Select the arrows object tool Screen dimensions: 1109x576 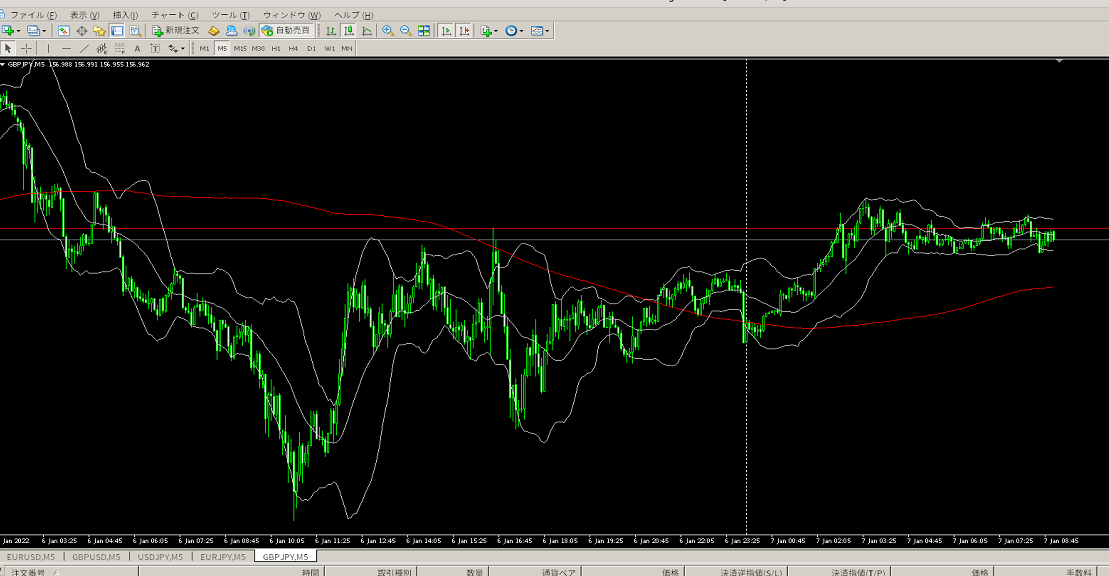click(x=173, y=48)
